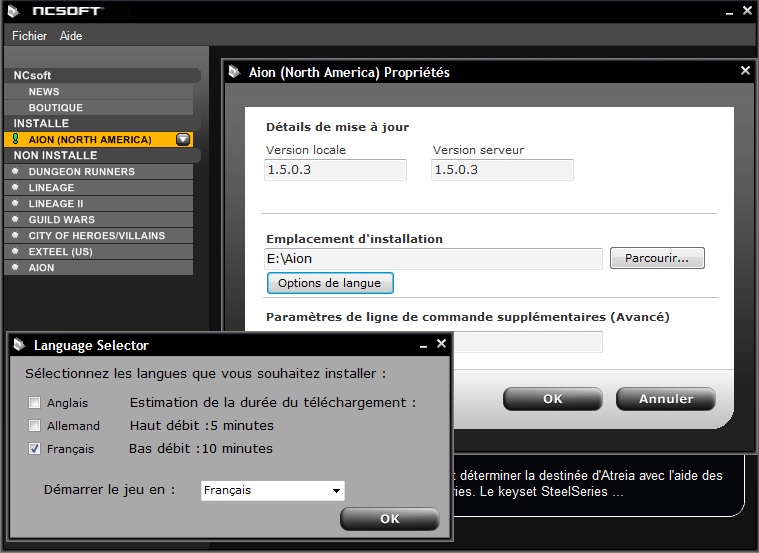Viewport: 759px width, 553px height.
Task: Enable the Anglais language checkbox
Action: [x=35, y=403]
